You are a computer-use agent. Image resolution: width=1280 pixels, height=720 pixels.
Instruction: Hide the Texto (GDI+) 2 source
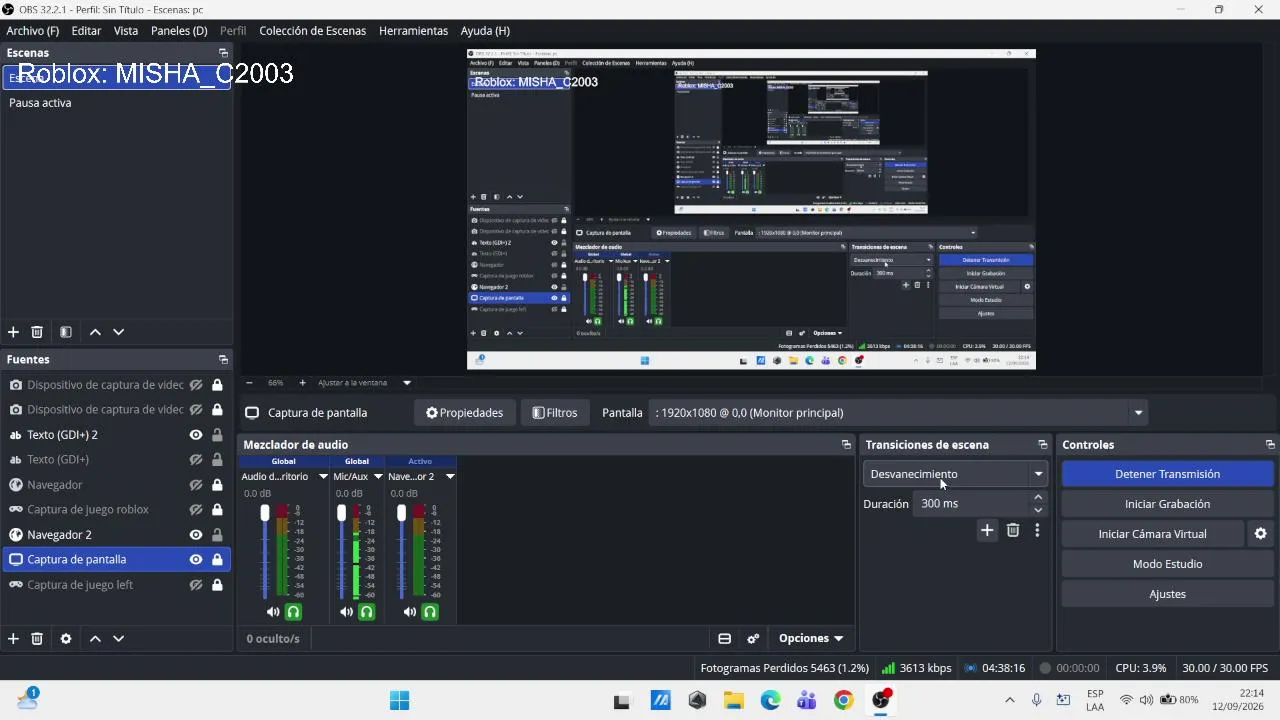tap(196, 435)
